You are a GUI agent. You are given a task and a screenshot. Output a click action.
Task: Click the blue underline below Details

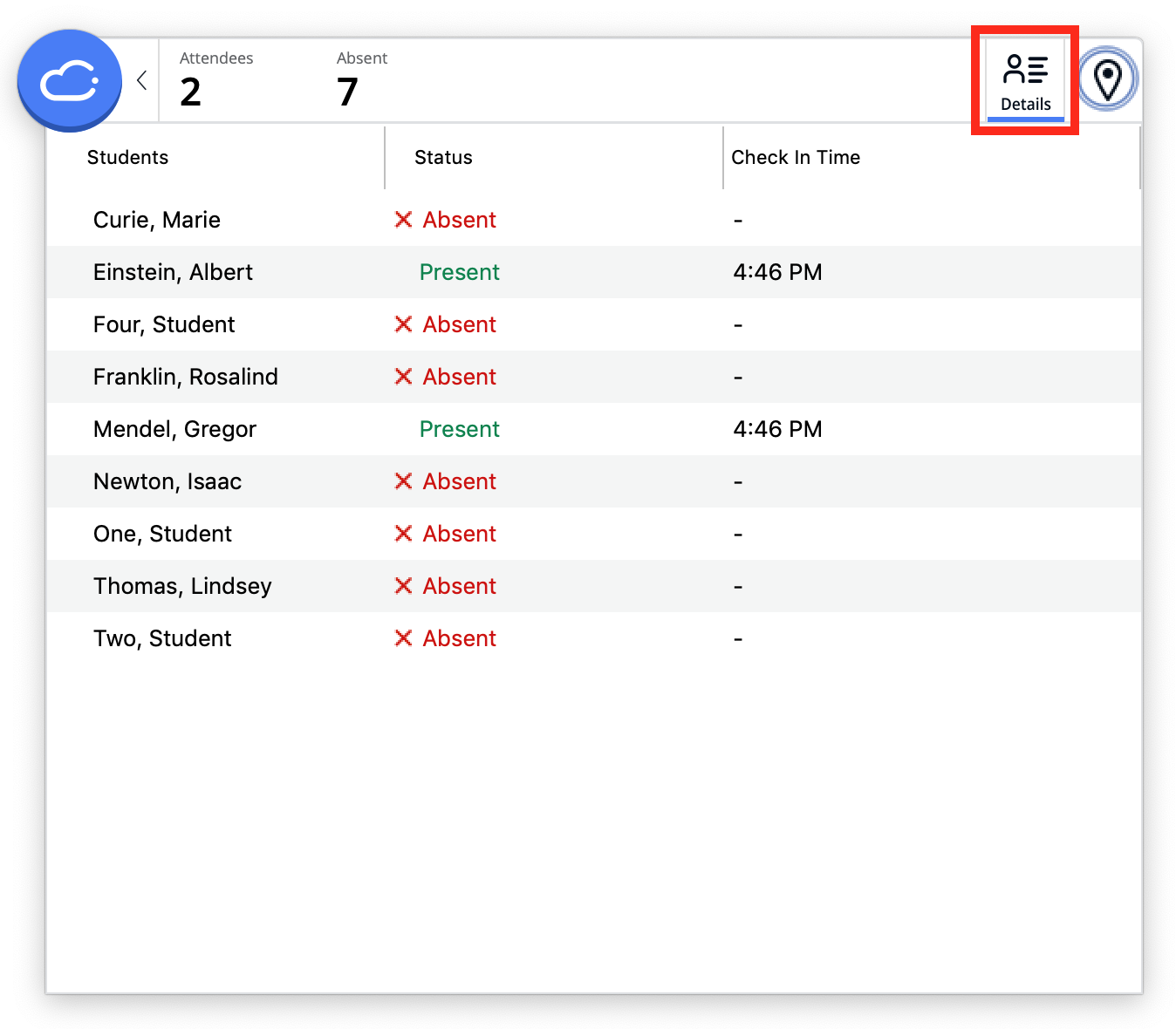1024,119
